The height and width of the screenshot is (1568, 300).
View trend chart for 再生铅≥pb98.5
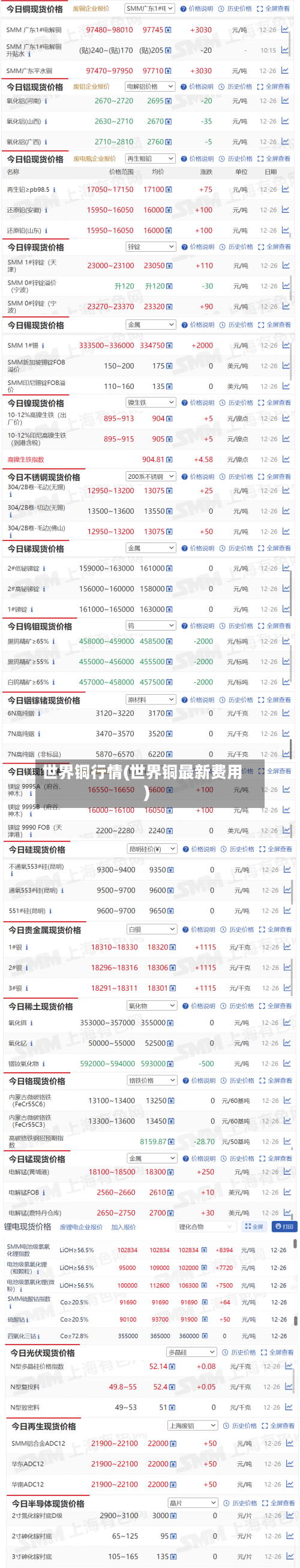(286, 189)
